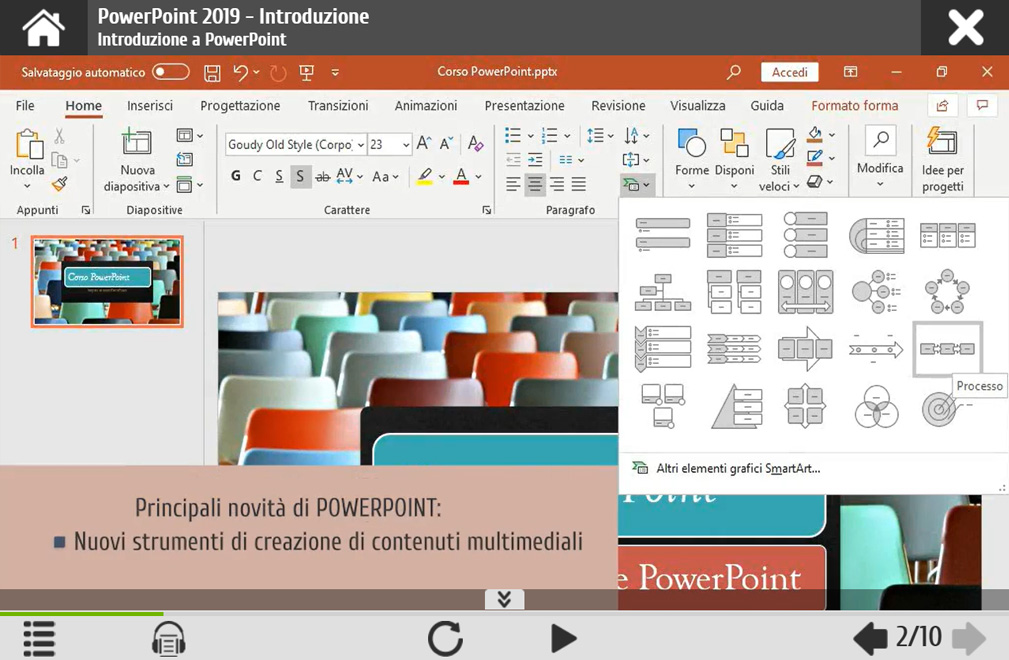Go to previous page with left arrow
Image resolution: width=1009 pixels, height=660 pixels.
pyautogui.click(x=870, y=638)
